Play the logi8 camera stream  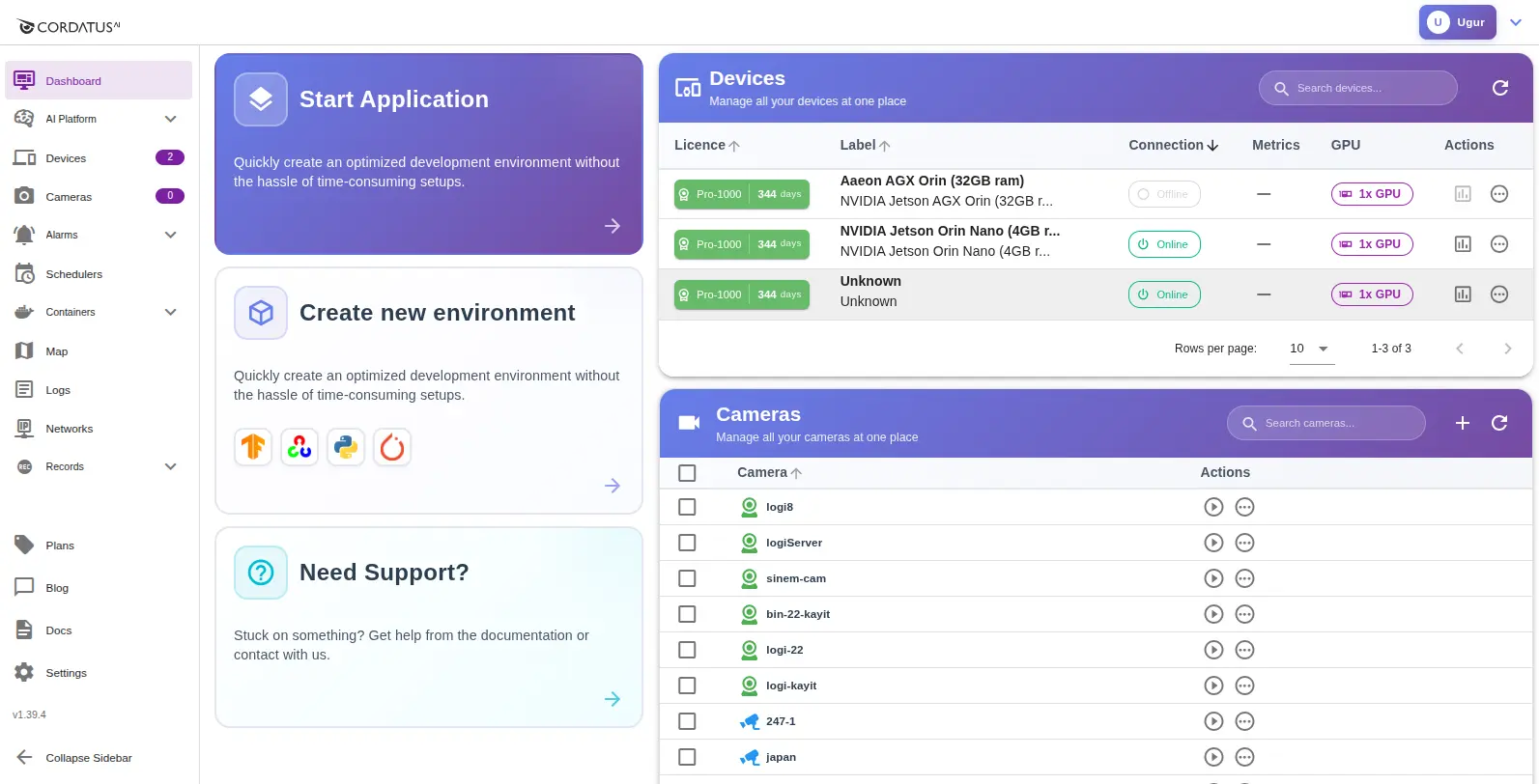(x=1214, y=507)
